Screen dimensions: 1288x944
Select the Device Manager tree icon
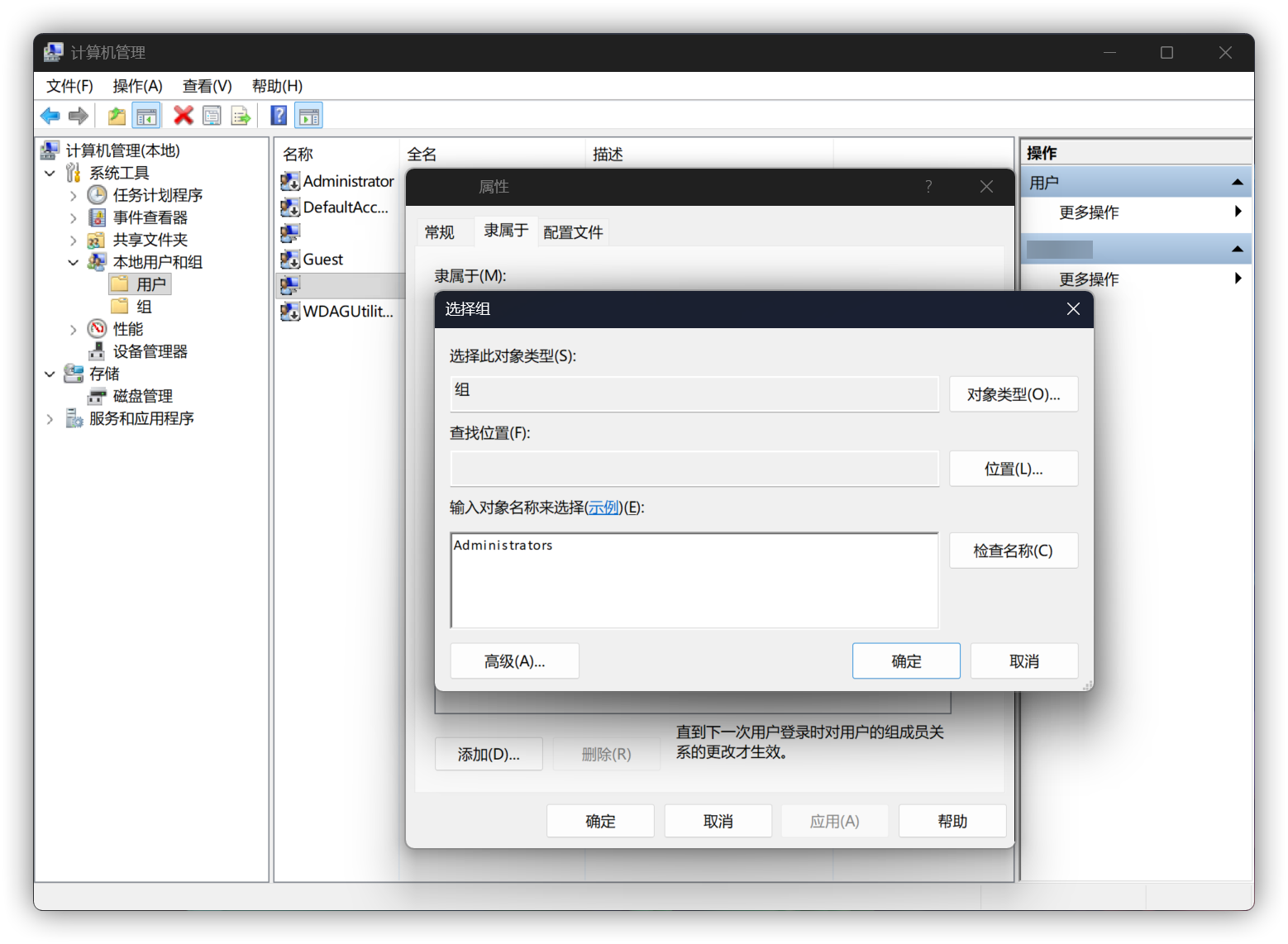pyautogui.click(x=98, y=351)
